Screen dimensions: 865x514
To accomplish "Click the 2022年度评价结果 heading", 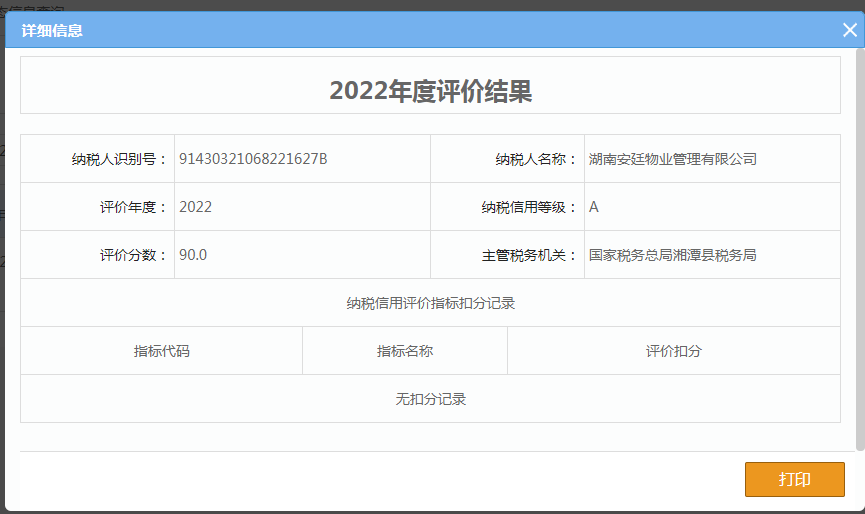I will pos(430,92).
